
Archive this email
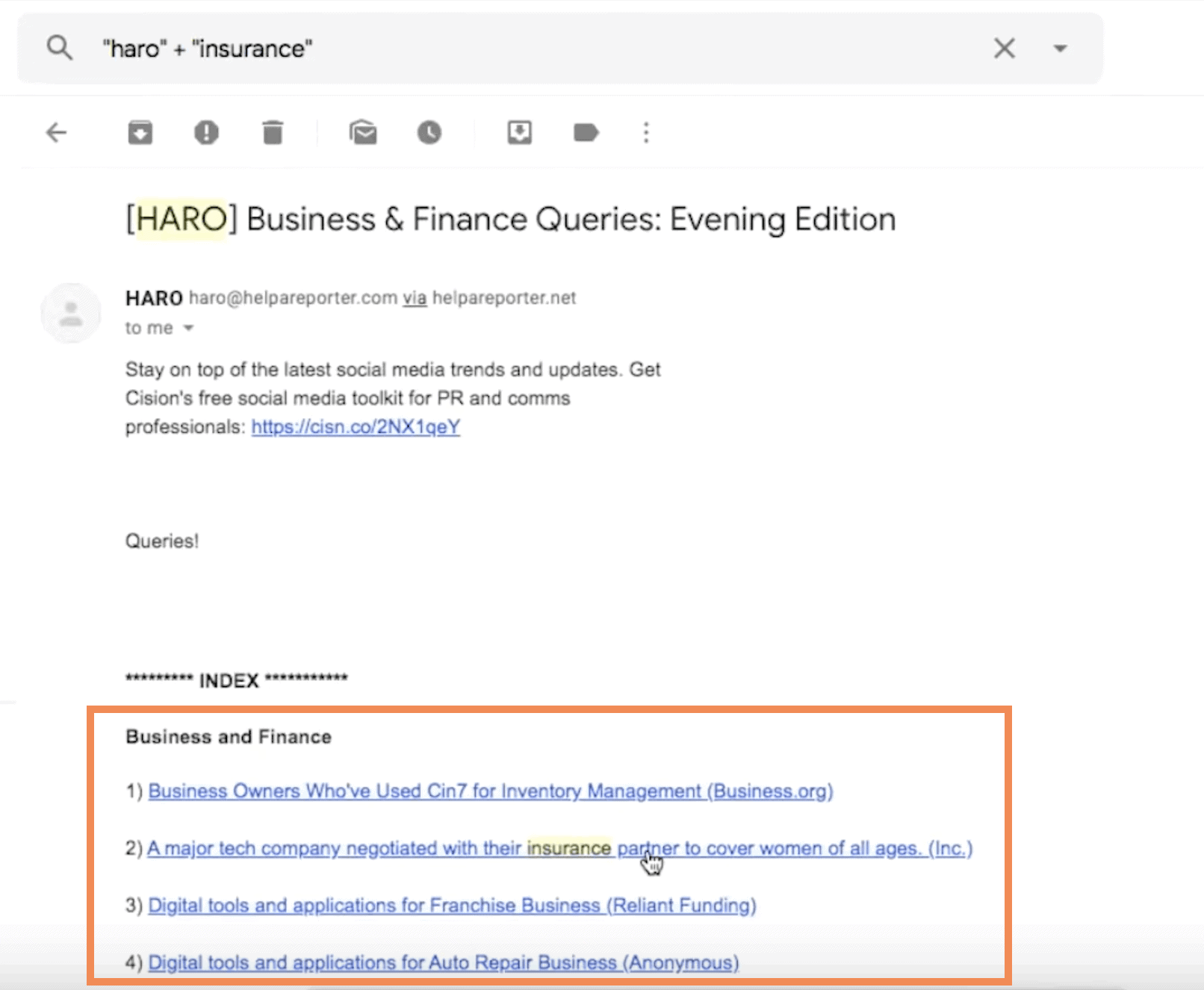click(x=140, y=133)
